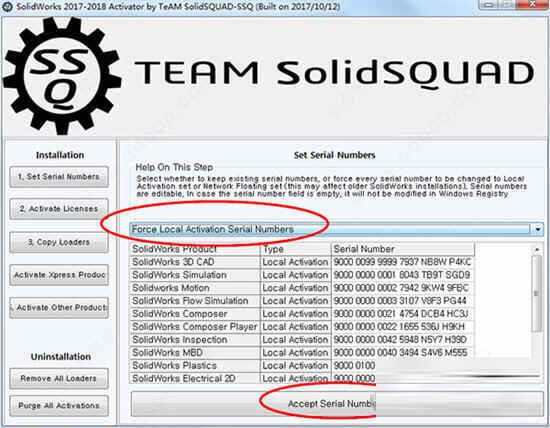Select the SolidWorks Electrical 2D product cell

(195, 379)
